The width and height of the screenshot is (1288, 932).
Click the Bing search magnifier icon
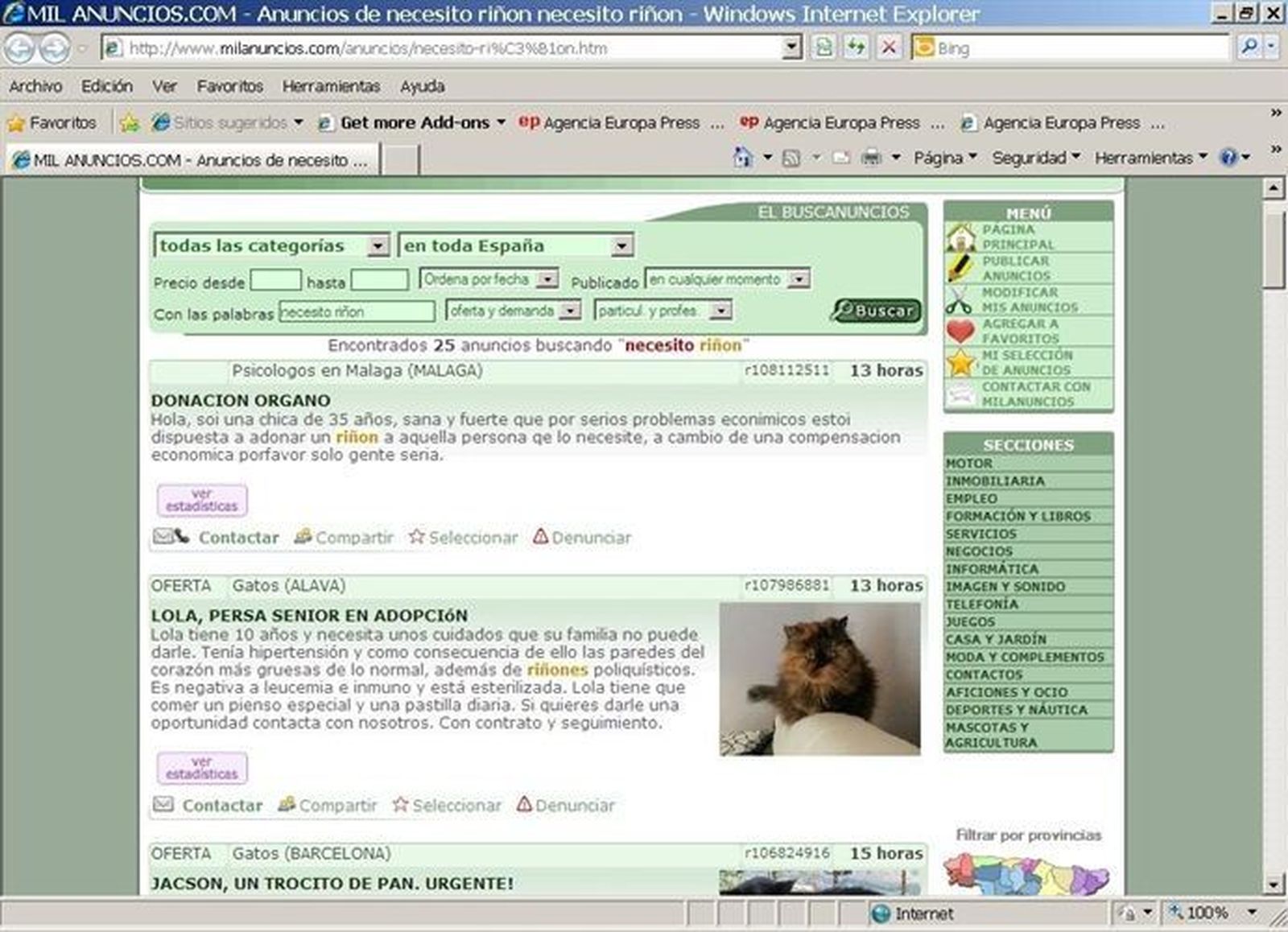pyautogui.click(x=1249, y=47)
